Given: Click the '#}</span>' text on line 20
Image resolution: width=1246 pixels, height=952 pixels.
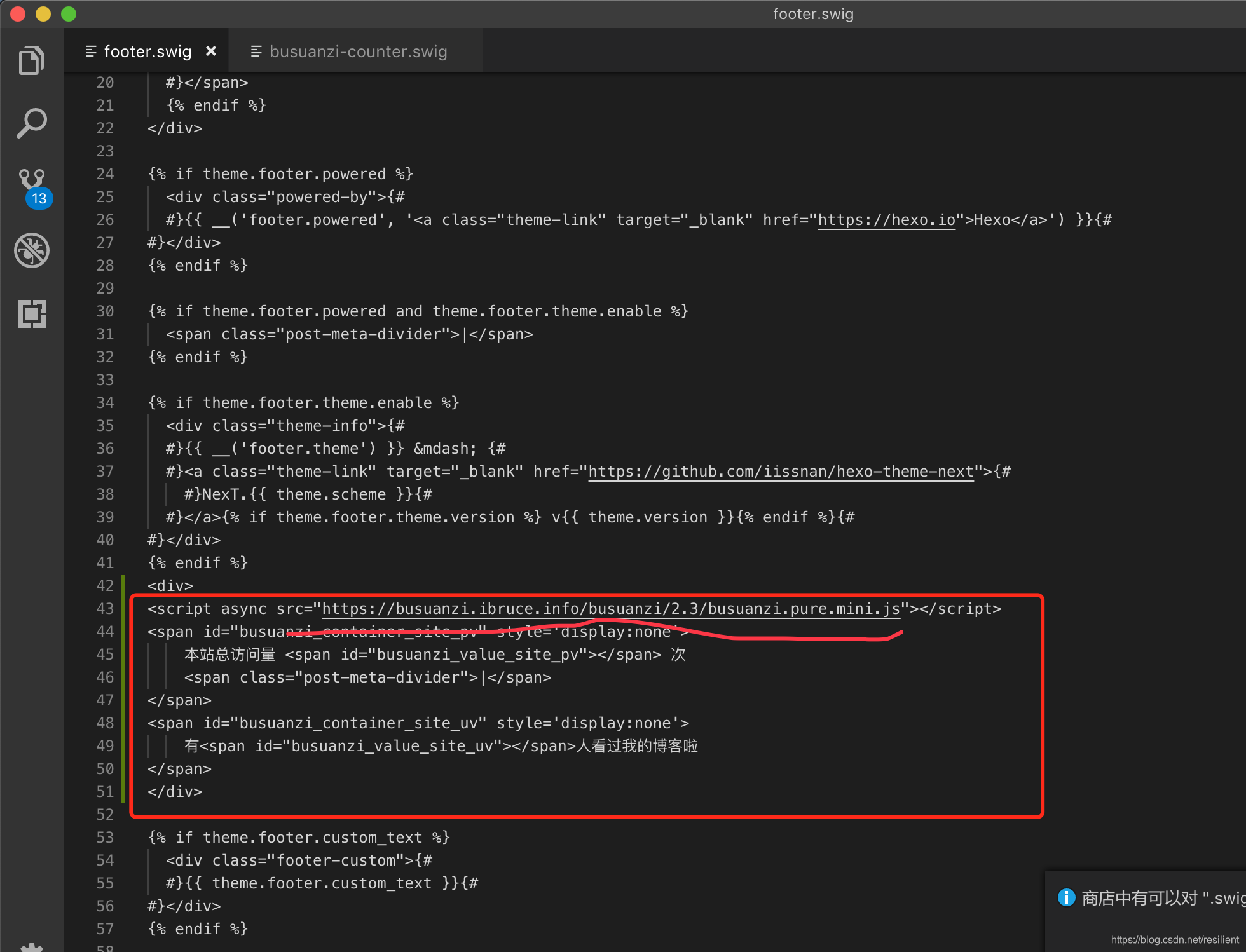Looking at the screenshot, I should pyautogui.click(x=207, y=83).
